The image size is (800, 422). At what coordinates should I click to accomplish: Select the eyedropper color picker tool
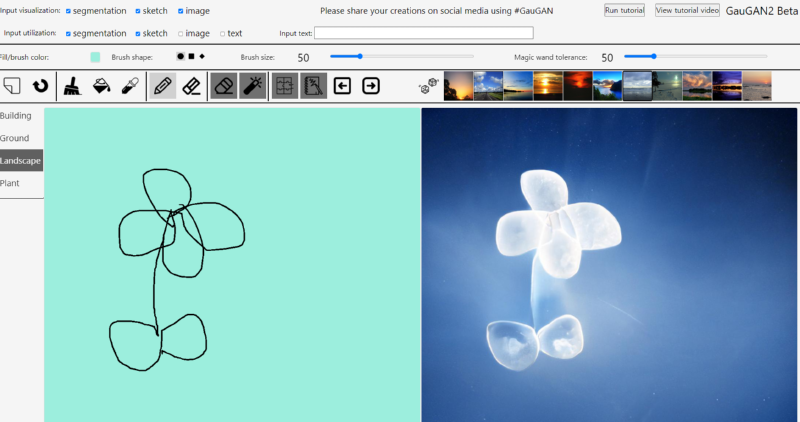click(129, 86)
